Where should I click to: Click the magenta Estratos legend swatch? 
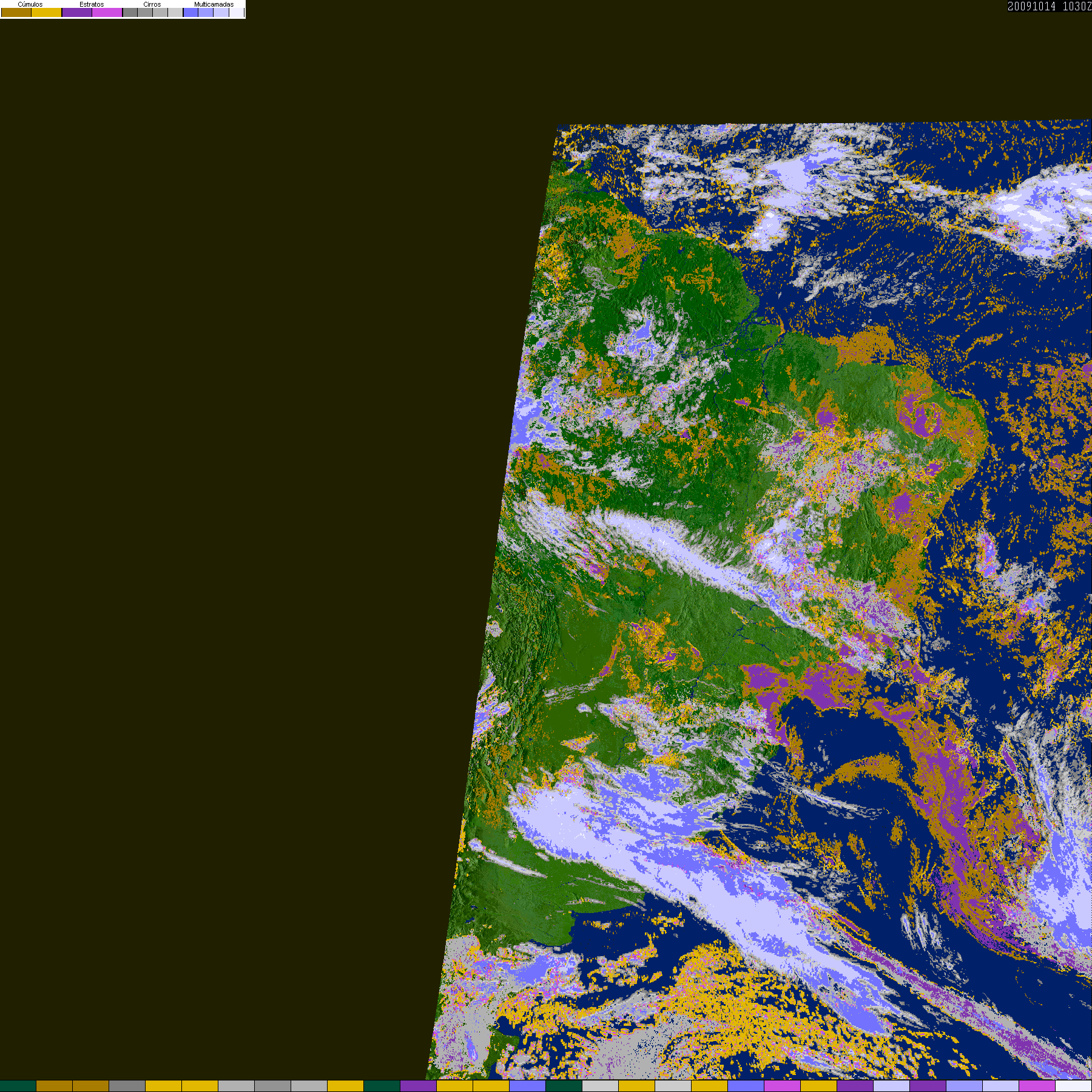107,12
